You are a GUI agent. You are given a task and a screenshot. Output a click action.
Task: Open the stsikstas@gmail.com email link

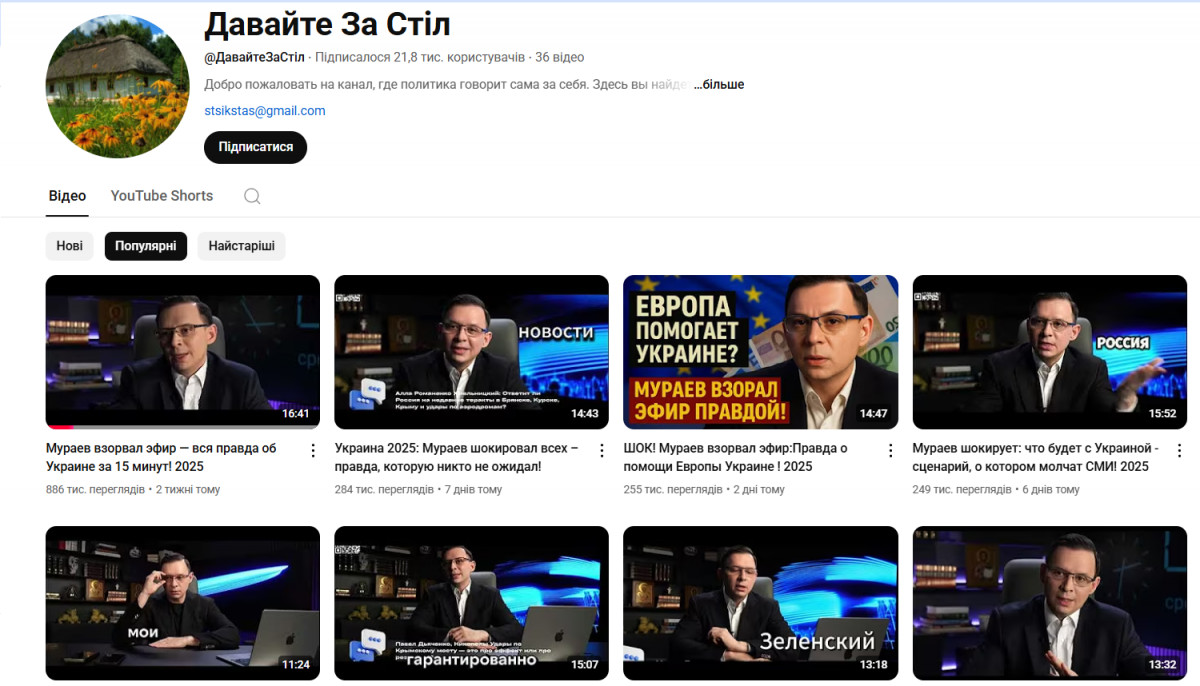pyautogui.click(x=265, y=111)
